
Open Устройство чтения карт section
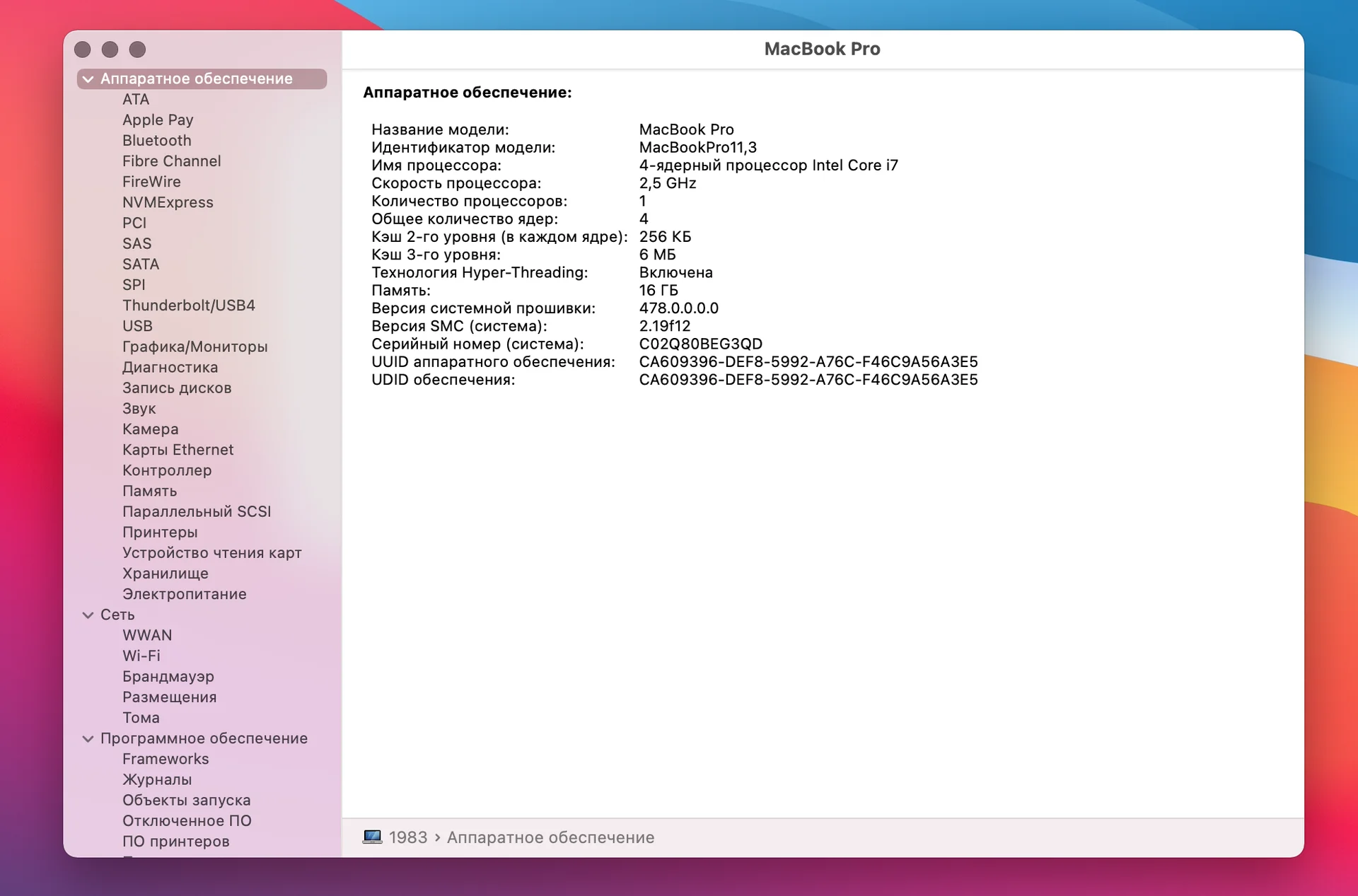tap(212, 553)
